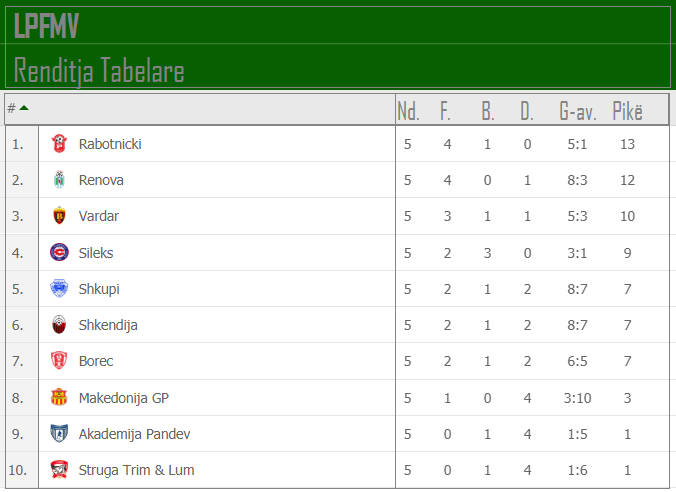Click the Renova club crest icon
Viewport: 676px width, 492px height.
coord(59,180)
